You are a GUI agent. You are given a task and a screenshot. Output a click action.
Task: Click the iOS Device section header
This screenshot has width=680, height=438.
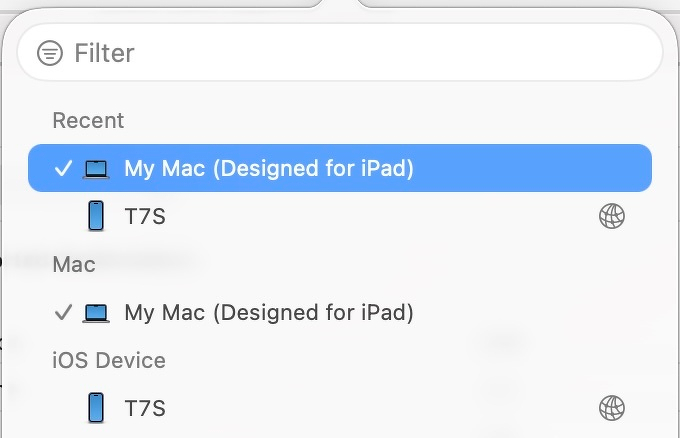[x=109, y=360]
